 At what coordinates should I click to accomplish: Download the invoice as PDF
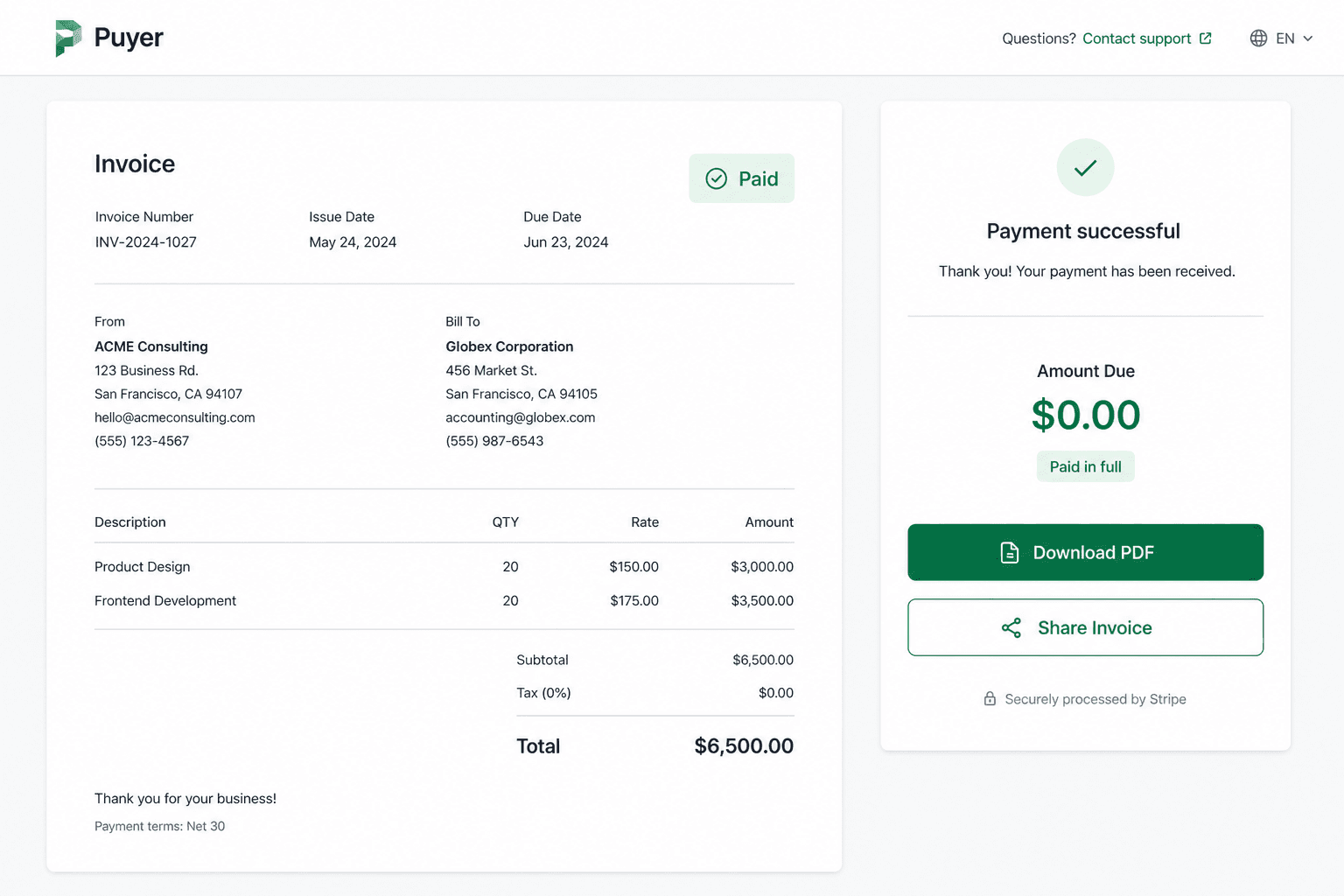[x=1085, y=552]
